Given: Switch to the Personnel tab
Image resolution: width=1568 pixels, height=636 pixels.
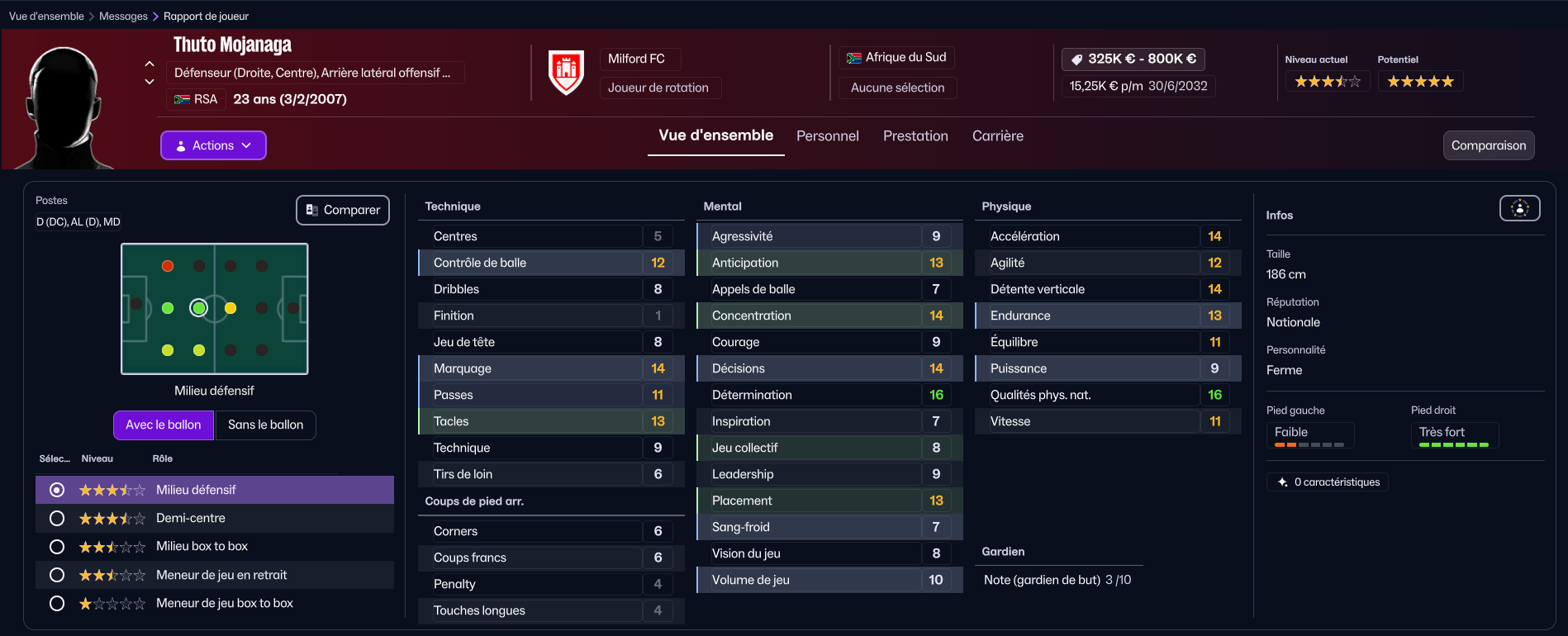Looking at the screenshot, I should (827, 136).
